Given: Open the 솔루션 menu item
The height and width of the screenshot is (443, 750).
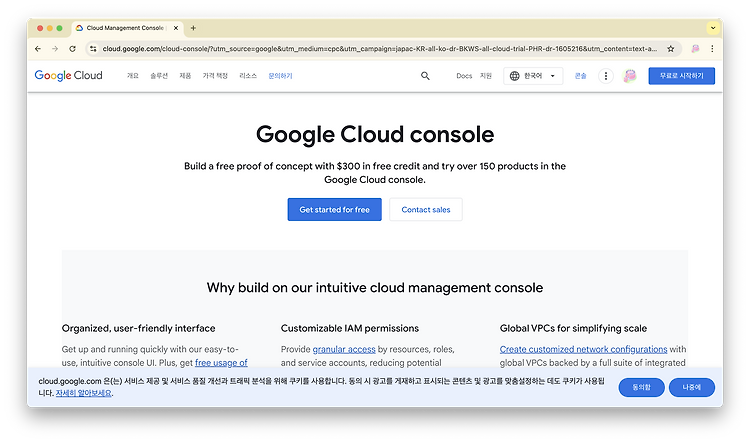Looking at the screenshot, I should [x=159, y=76].
